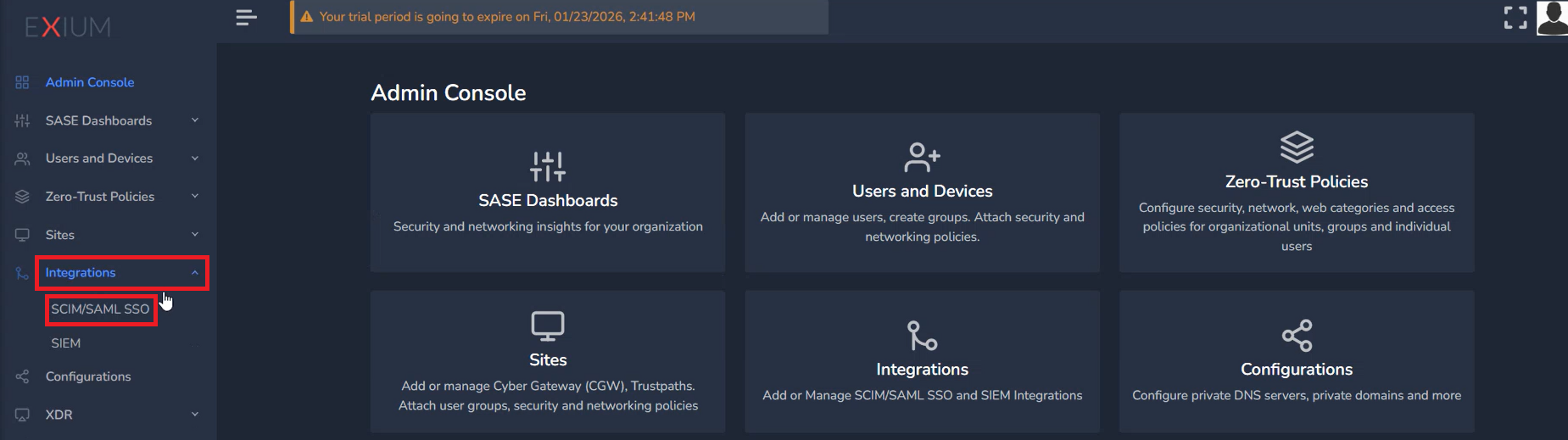Viewport: 1568px width, 440px height.
Task: Click 'Add or manage users, create groups' description
Action: click(923, 227)
